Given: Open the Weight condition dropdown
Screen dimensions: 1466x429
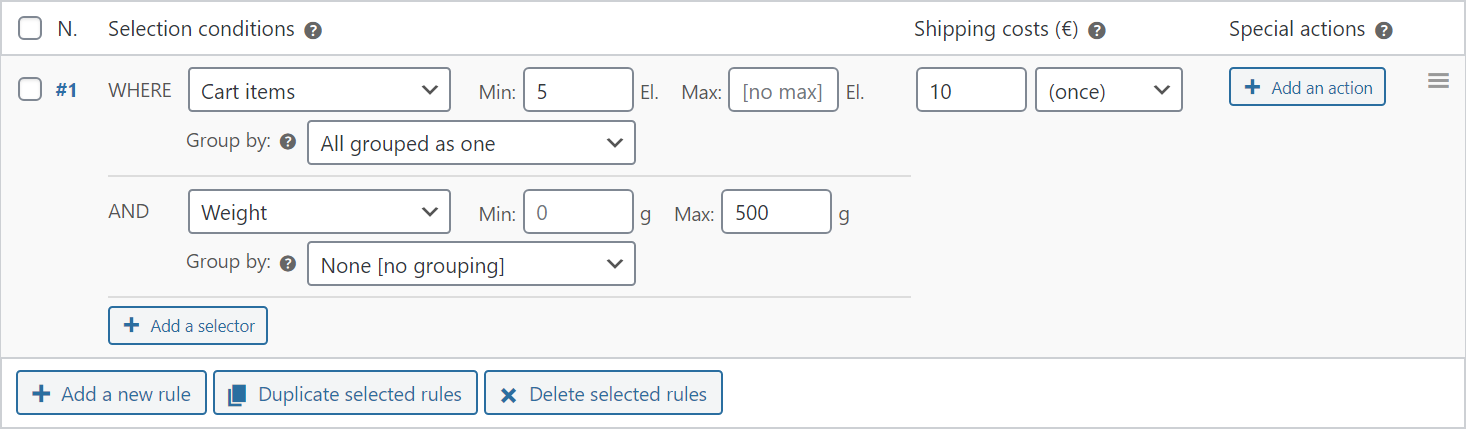Looking at the screenshot, I should tap(319, 212).
